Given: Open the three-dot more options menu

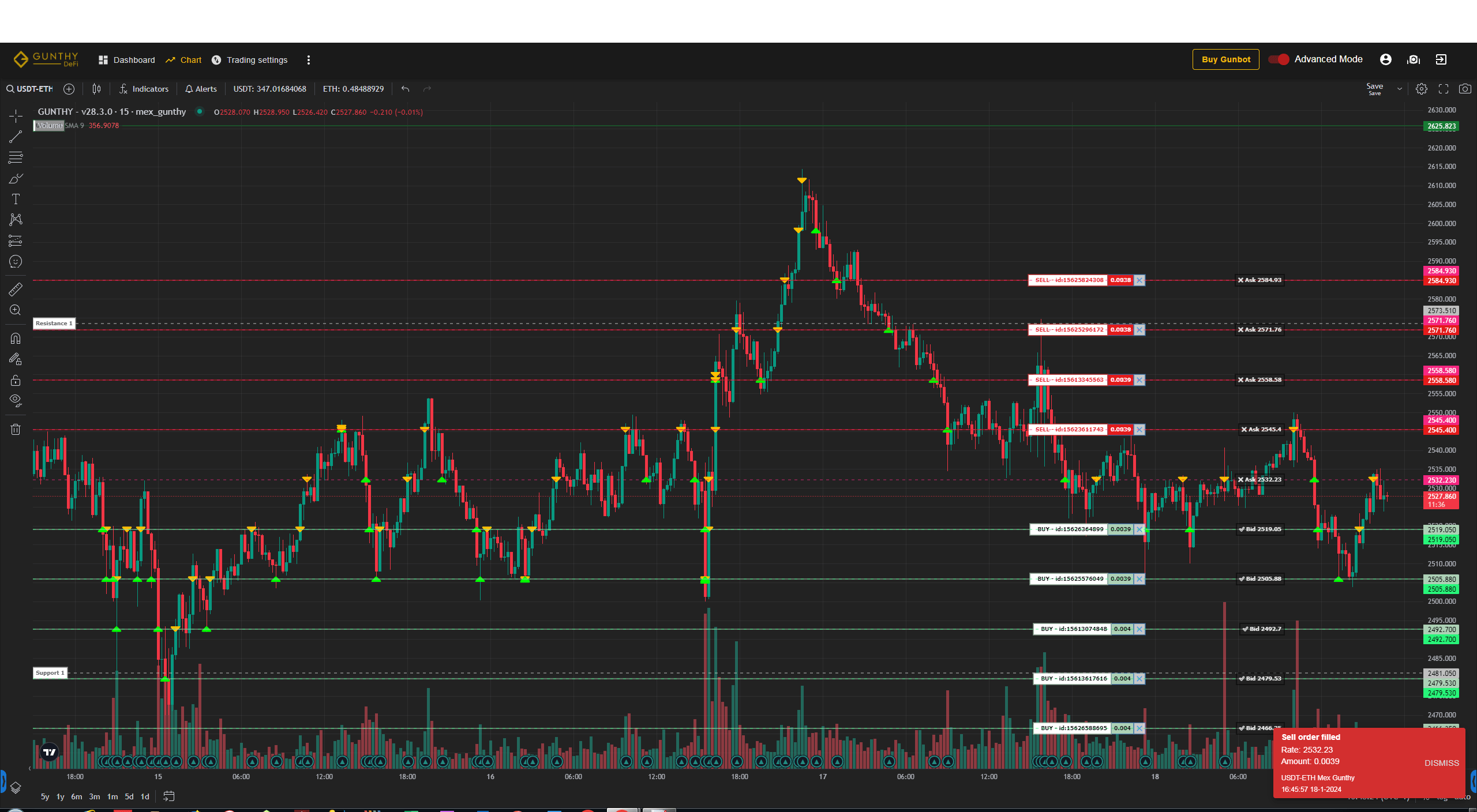Looking at the screenshot, I should point(309,60).
